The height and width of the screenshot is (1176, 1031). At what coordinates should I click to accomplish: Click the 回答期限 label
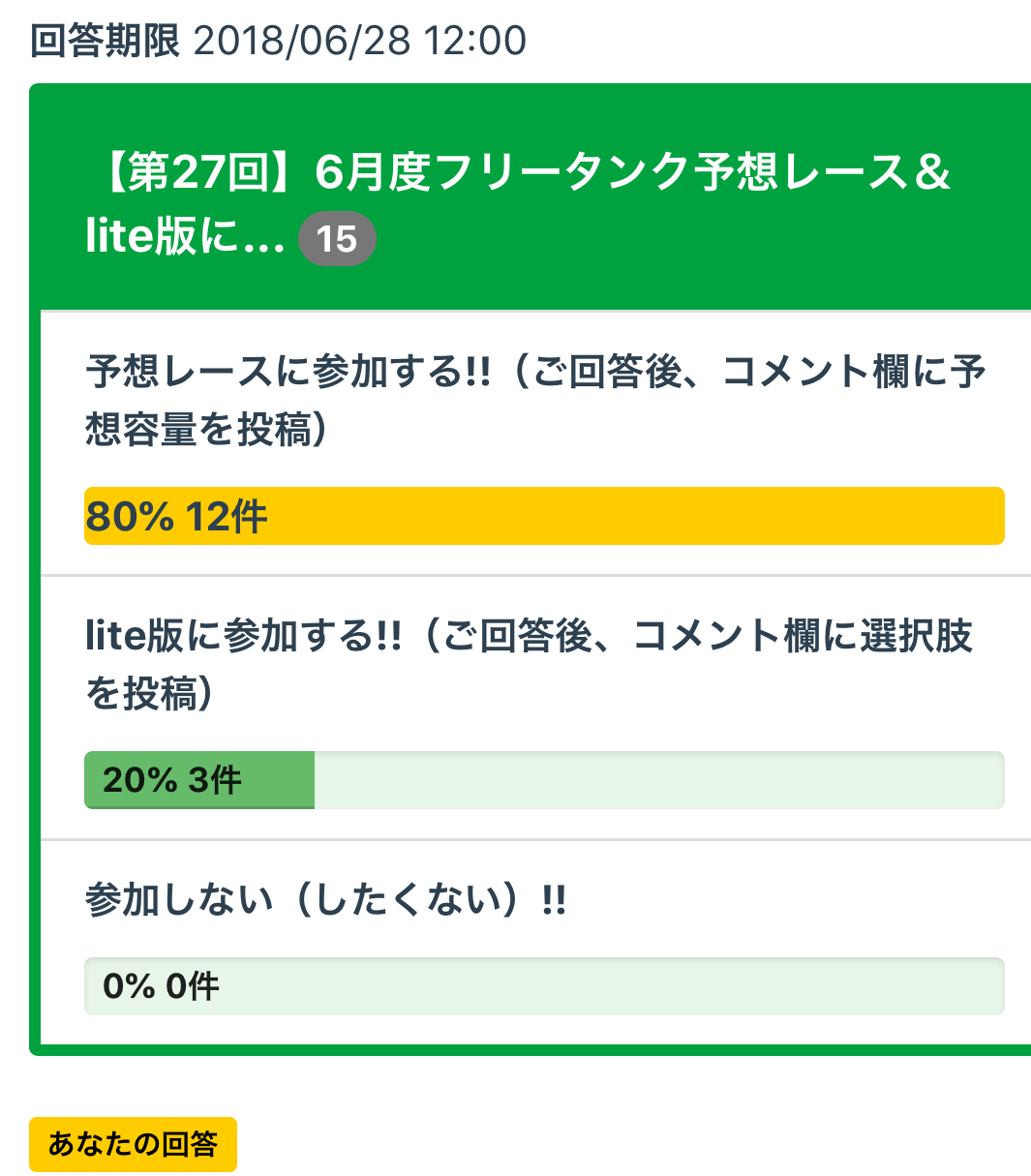pyautogui.click(x=105, y=41)
